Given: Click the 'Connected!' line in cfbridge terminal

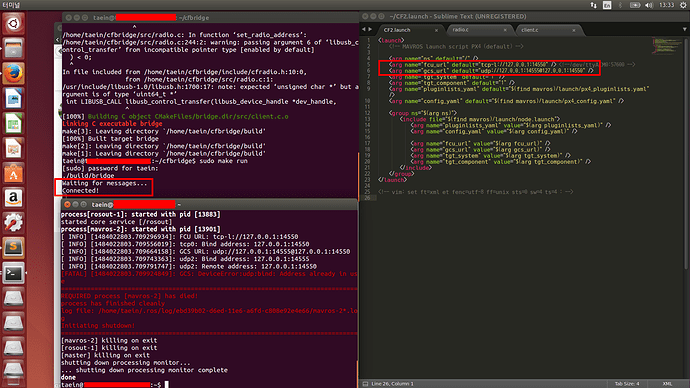Looking at the screenshot, I should point(81,190).
